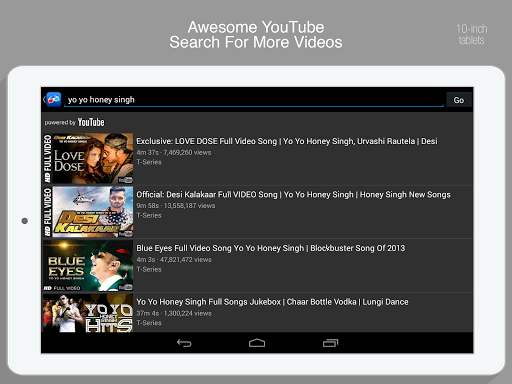Select the Full Songs Jukebox title
This screenshot has height=384, width=512.
272,302
